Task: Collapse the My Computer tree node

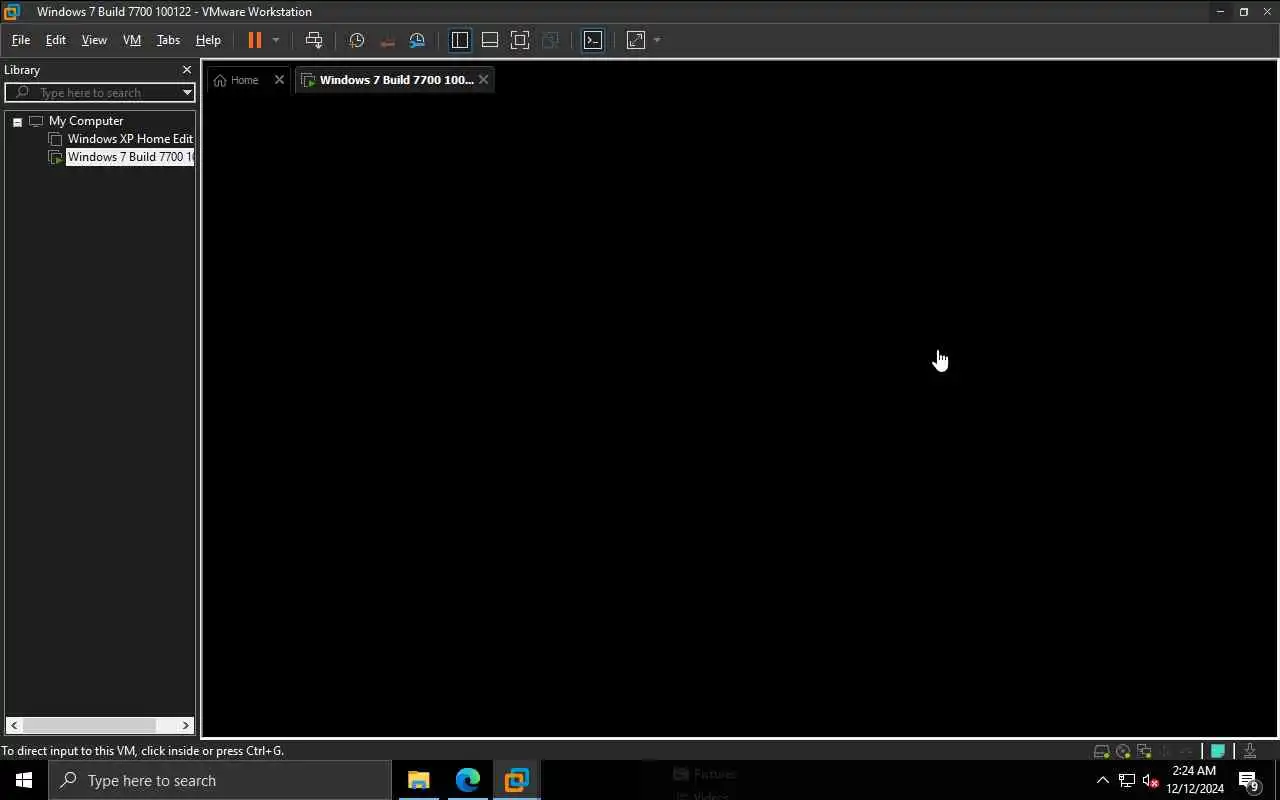Action: [x=17, y=121]
